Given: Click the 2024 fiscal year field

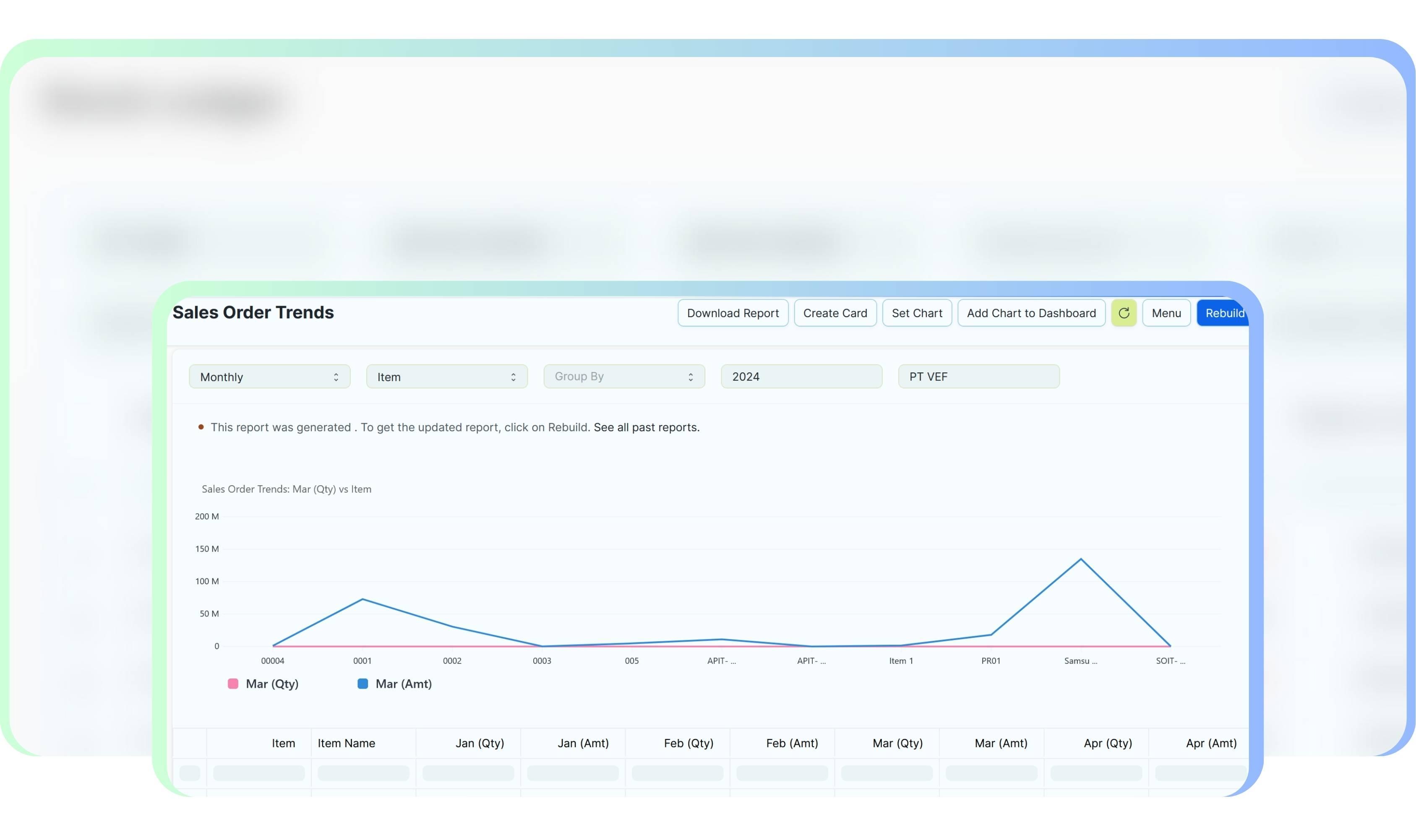Looking at the screenshot, I should pos(801,377).
